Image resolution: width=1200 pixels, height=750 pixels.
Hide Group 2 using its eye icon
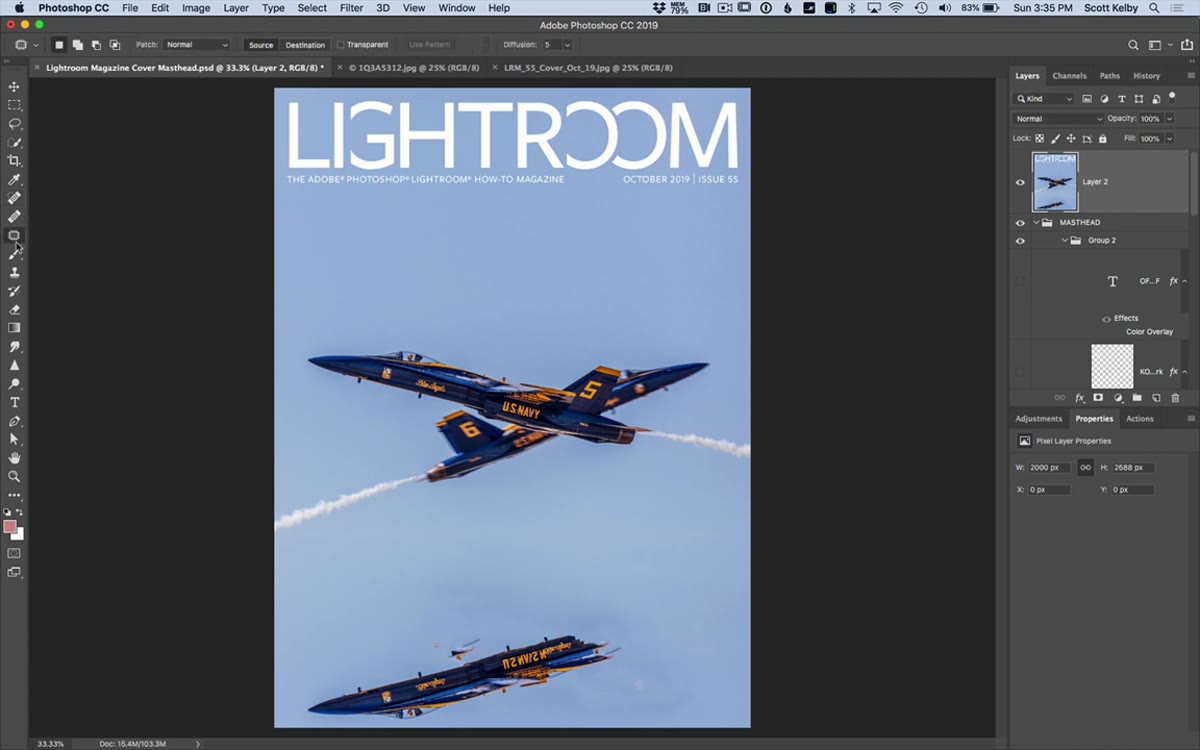[x=1020, y=241]
